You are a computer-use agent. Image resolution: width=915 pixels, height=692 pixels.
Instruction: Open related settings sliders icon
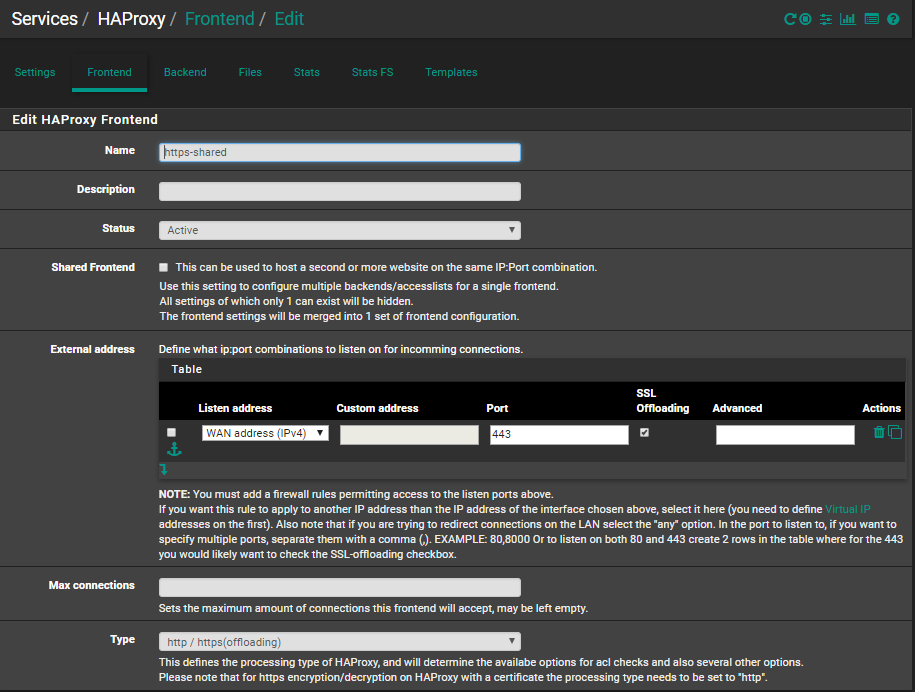point(826,19)
